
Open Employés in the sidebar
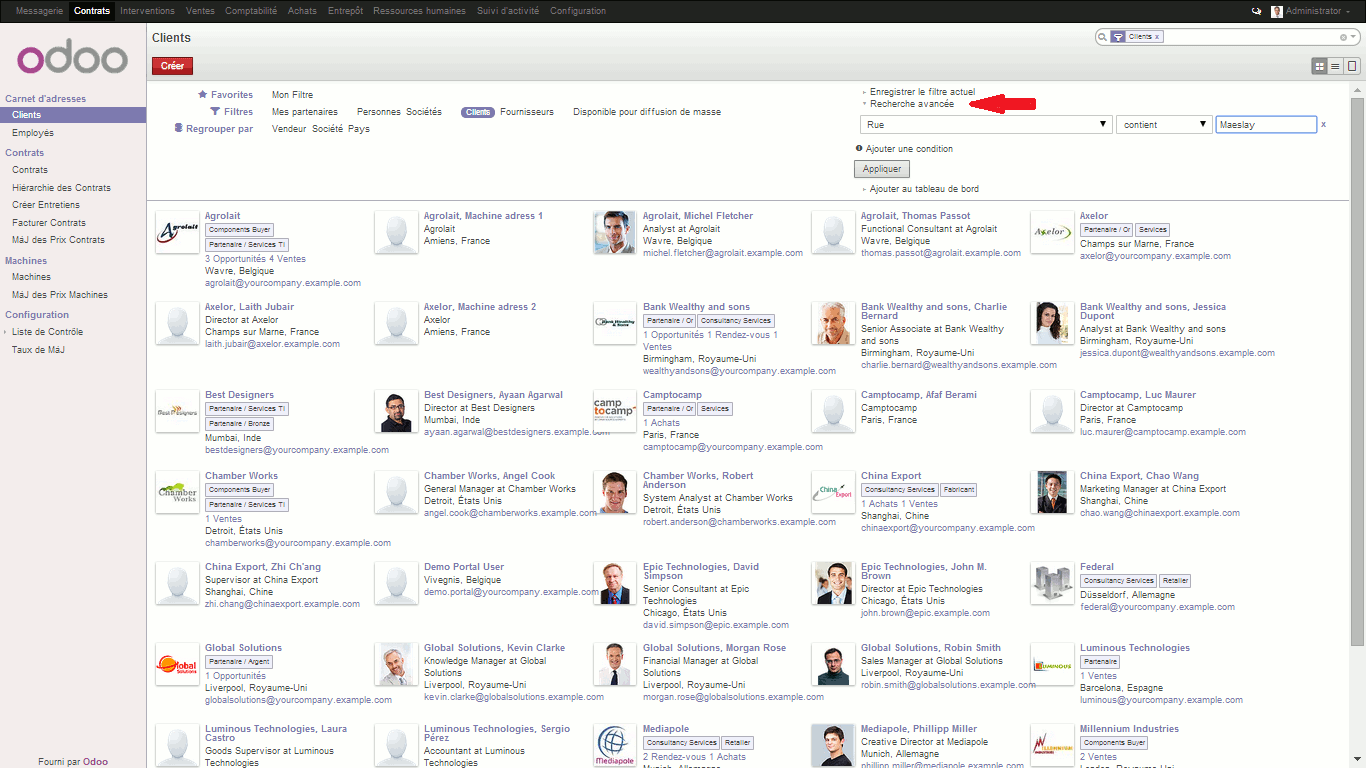click(33, 133)
